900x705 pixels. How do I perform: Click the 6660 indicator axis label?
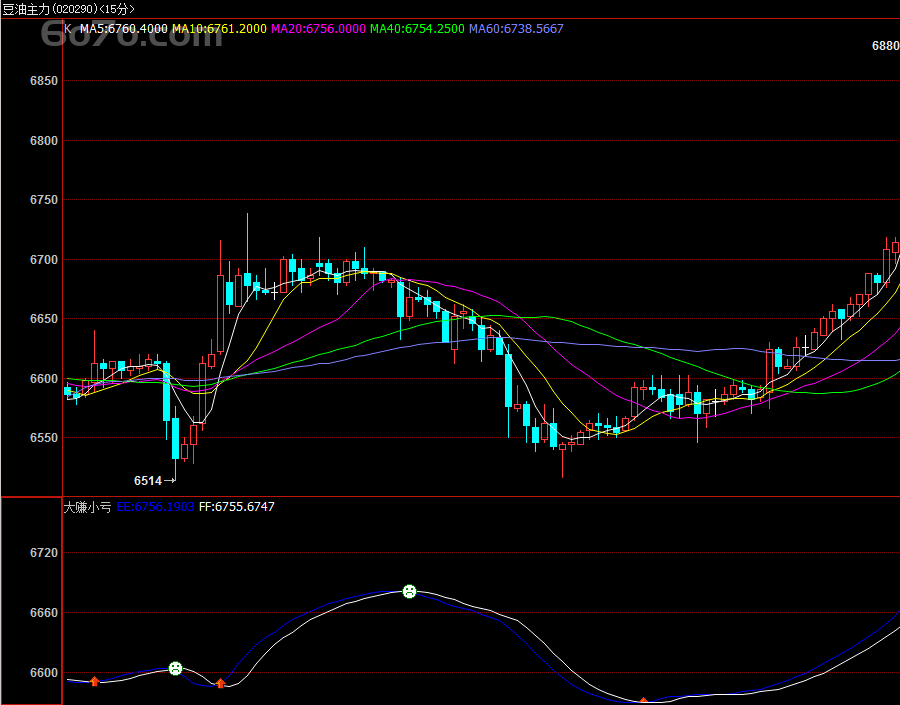tap(44, 613)
